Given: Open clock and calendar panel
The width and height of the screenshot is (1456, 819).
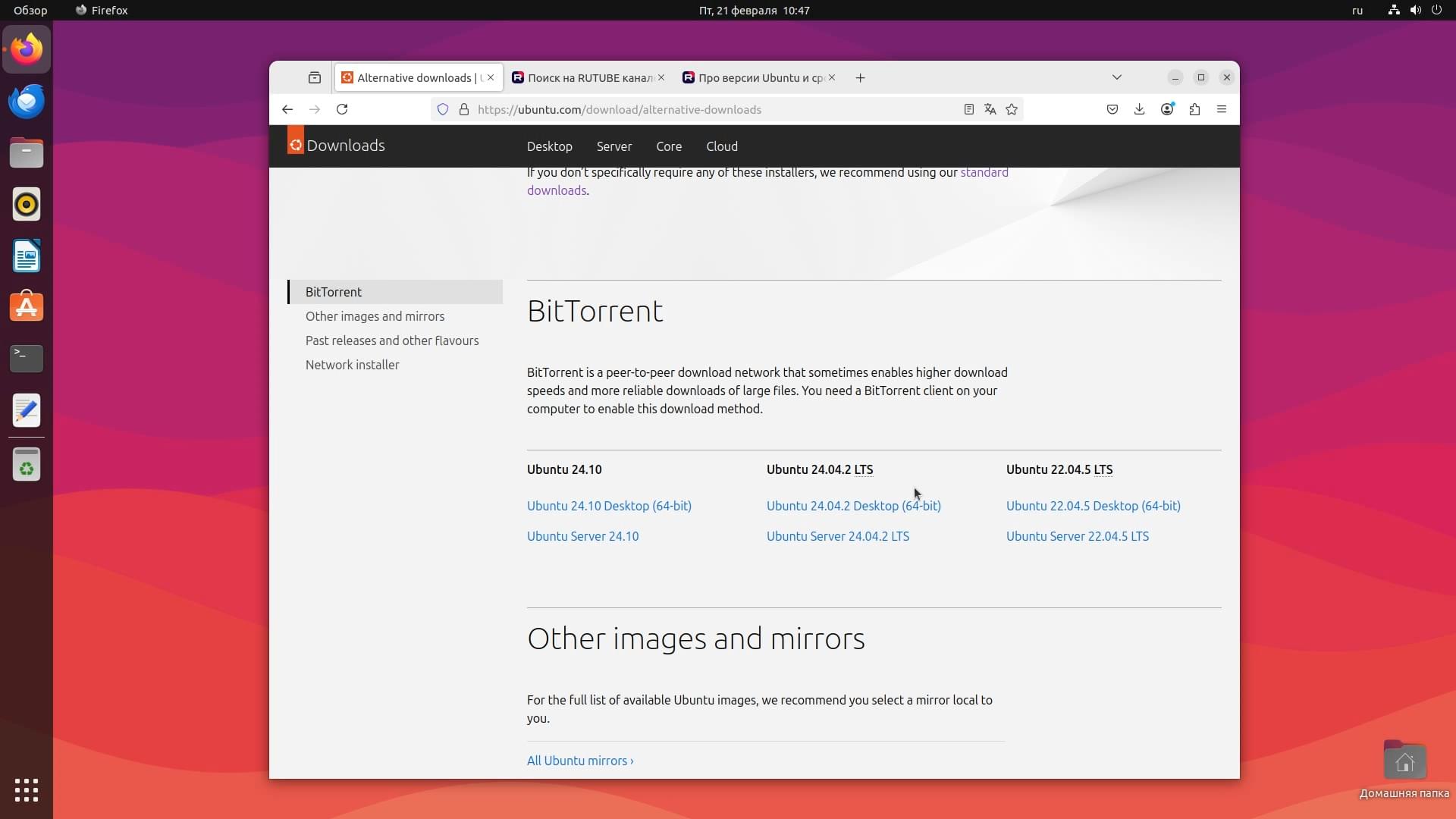Looking at the screenshot, I should pos(754,10).
